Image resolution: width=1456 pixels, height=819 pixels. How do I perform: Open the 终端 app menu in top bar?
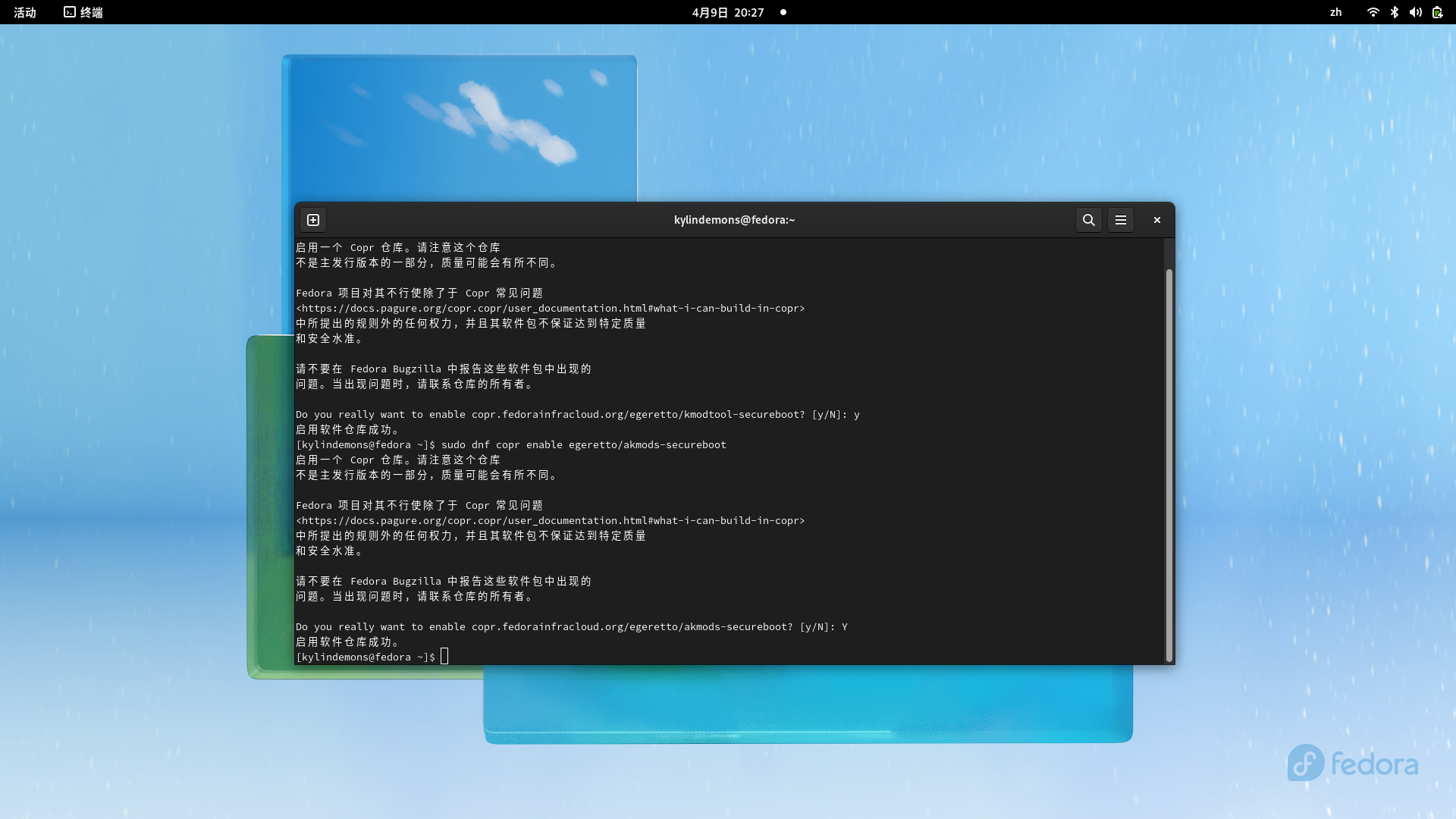click(91, 12)
